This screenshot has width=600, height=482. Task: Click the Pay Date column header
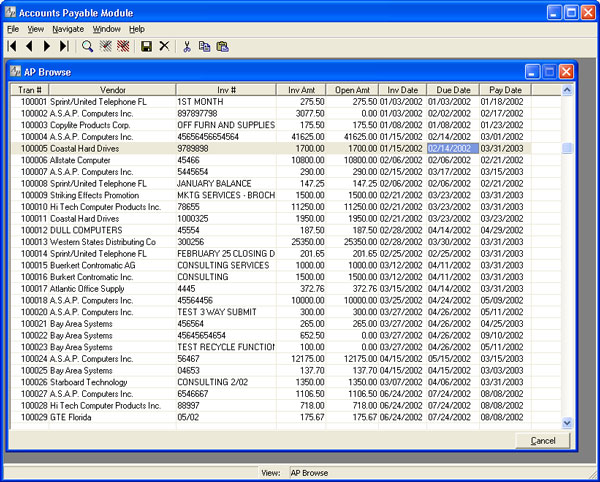click(505, 90)
